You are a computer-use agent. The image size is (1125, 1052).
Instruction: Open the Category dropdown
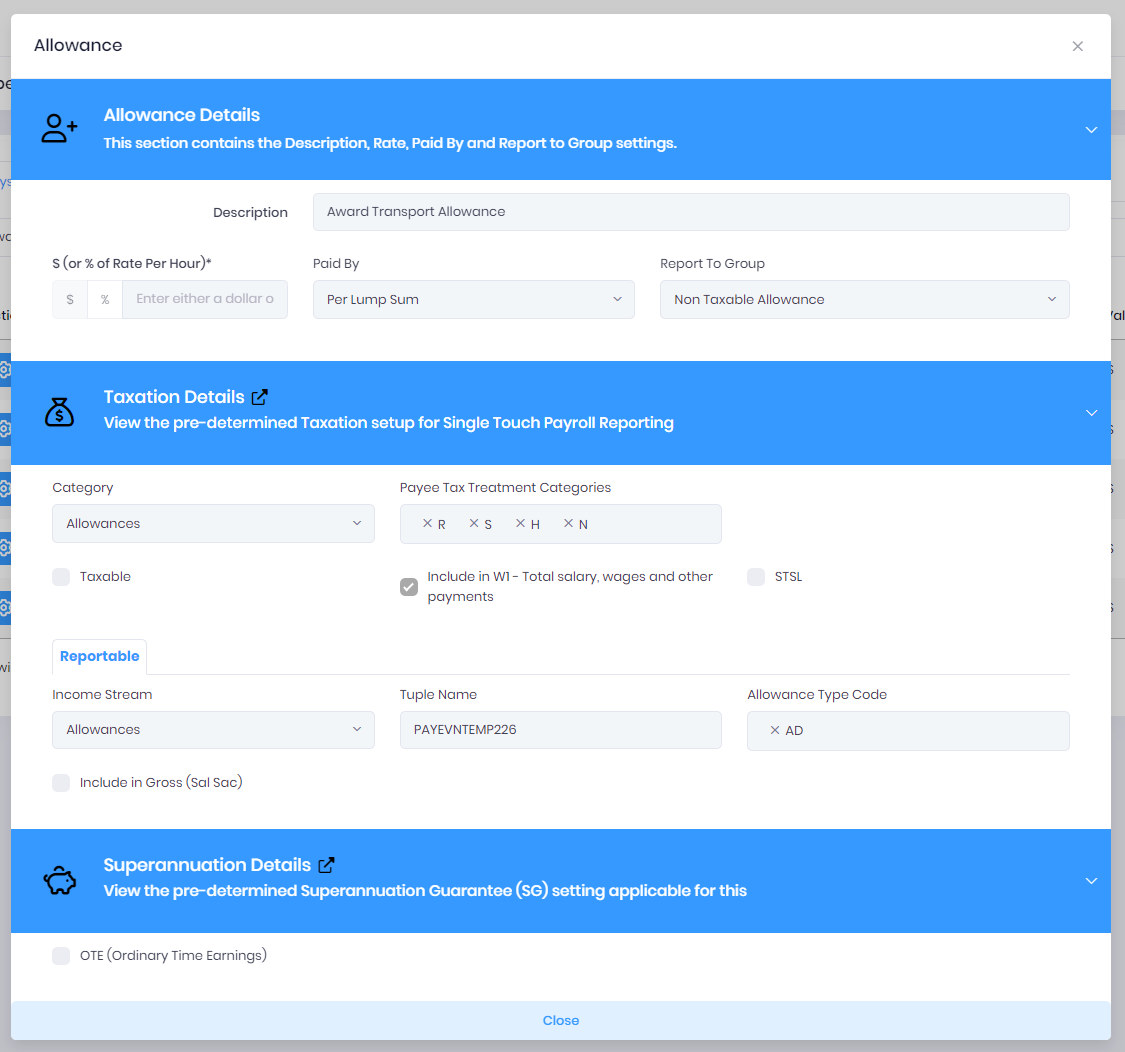pyautogui.click(x=213, y=523)
